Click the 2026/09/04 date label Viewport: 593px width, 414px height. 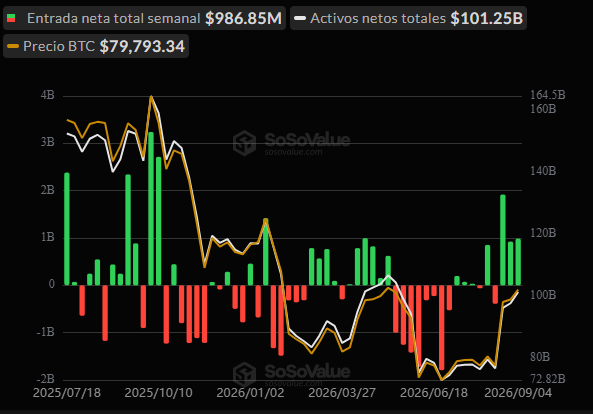click(518, 393)
